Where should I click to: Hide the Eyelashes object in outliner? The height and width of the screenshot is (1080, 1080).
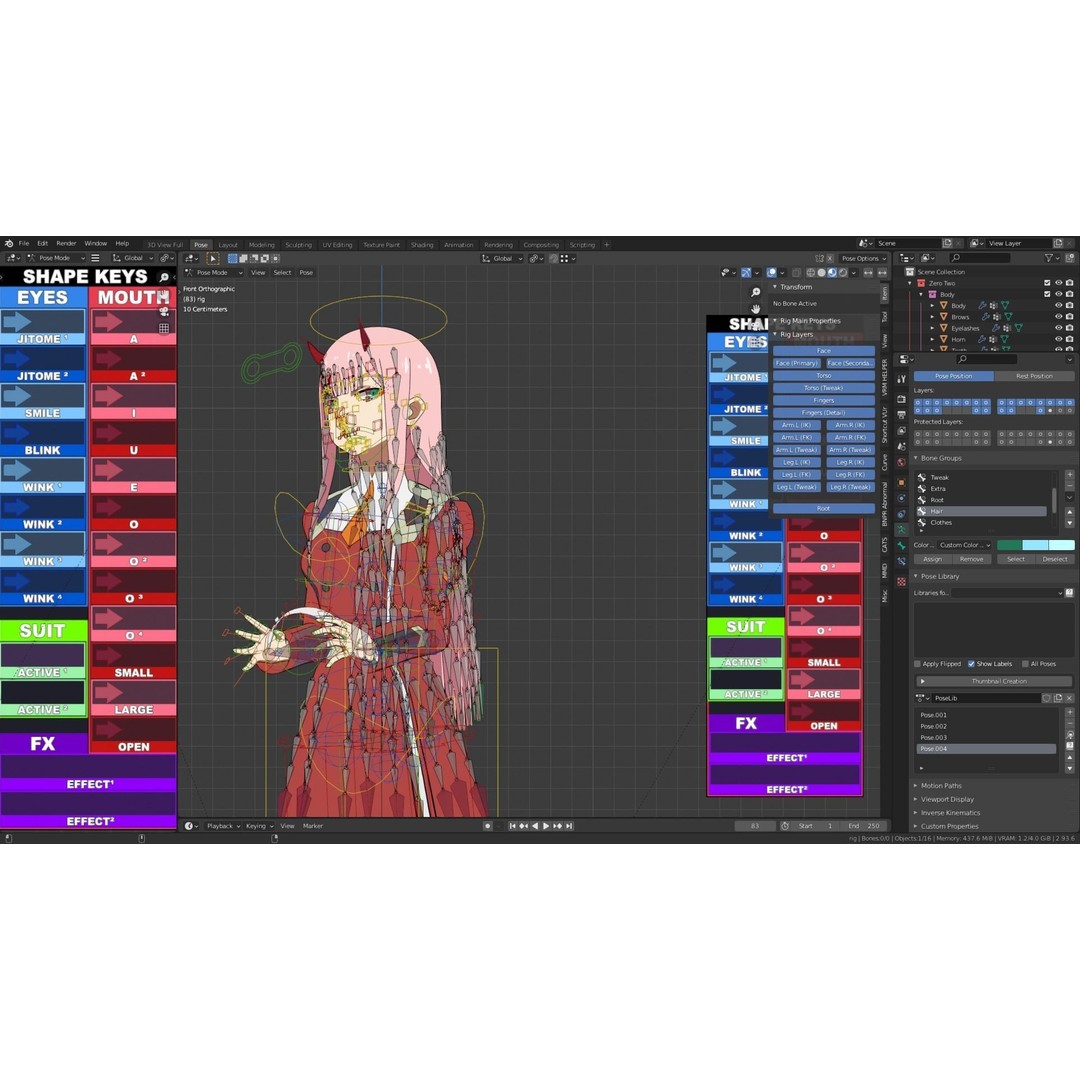tap(1059, 328)
